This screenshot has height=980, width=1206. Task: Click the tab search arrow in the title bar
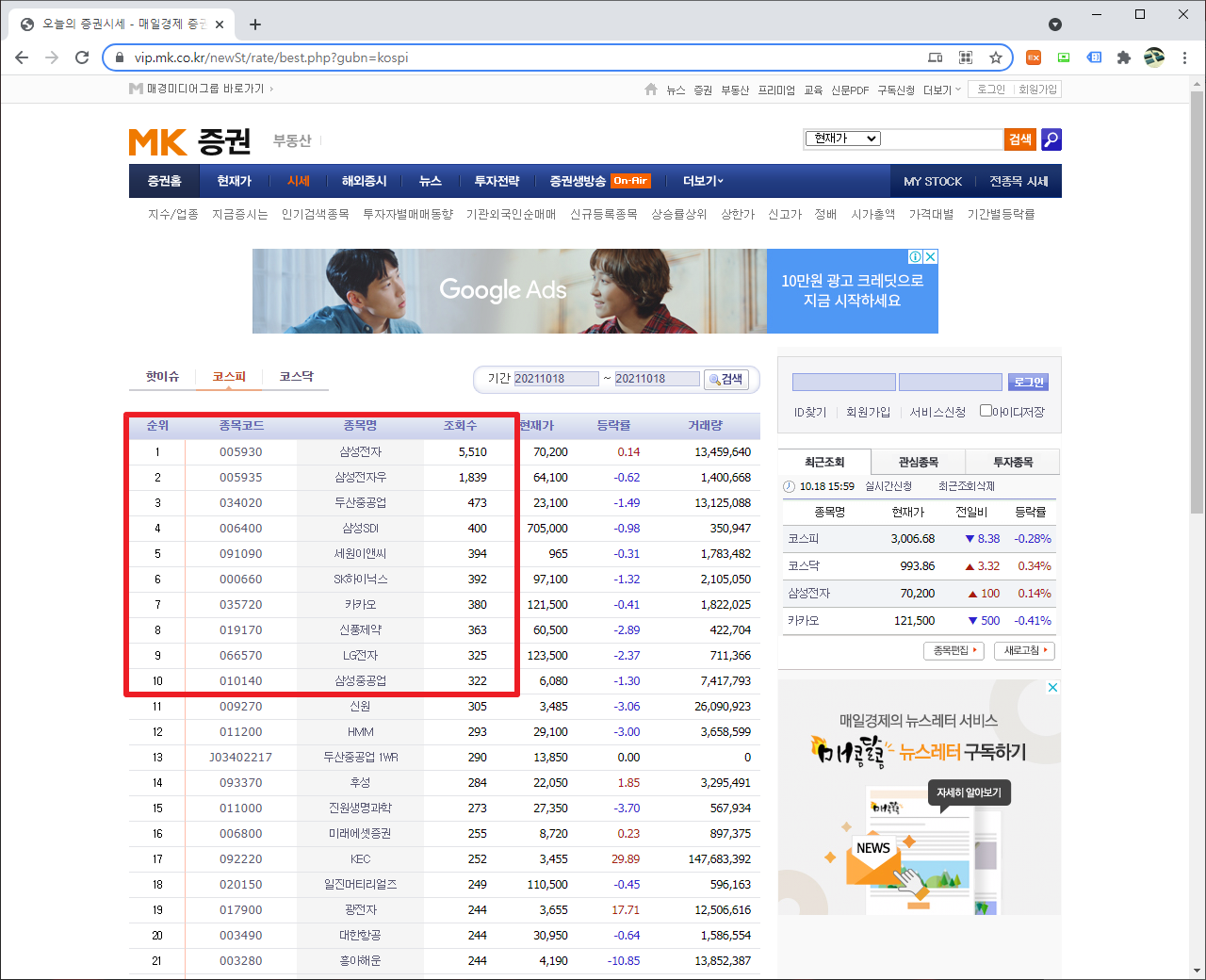click(x=1055, y=24)
